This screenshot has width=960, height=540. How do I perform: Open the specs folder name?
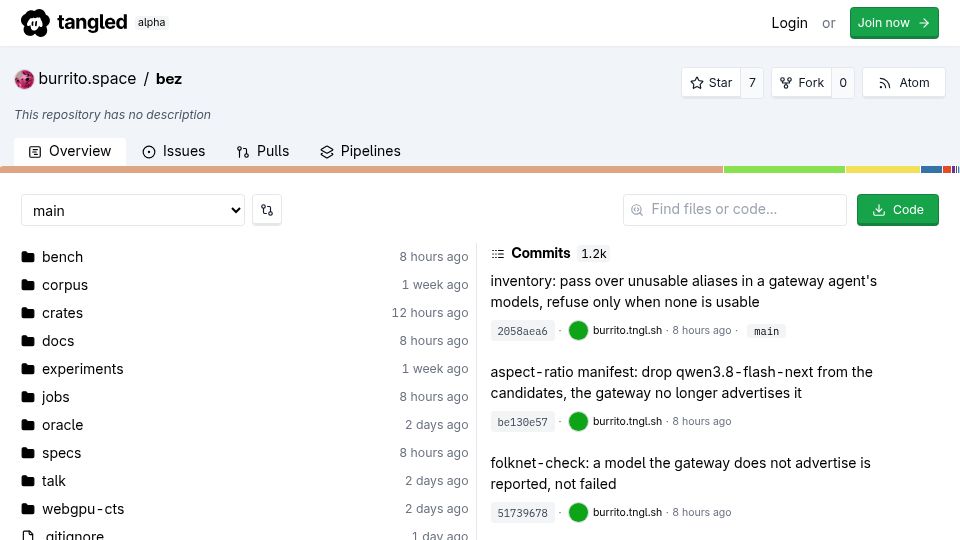tap(61, 453)
